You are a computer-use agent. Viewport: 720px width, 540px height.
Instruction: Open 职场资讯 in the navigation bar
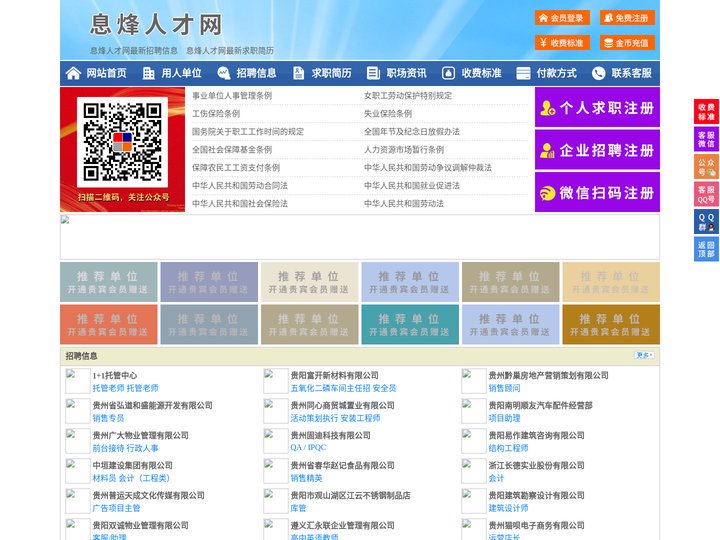click(406, 73)
